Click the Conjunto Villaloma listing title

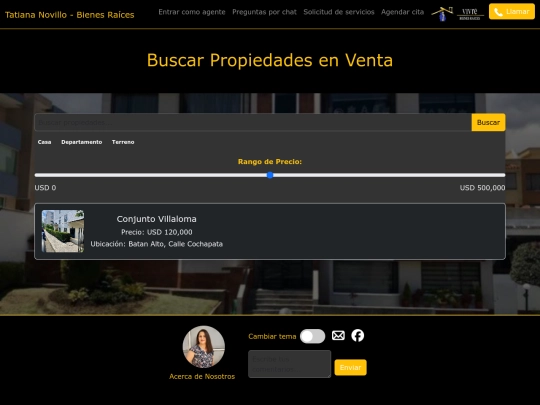coord(156,219)
